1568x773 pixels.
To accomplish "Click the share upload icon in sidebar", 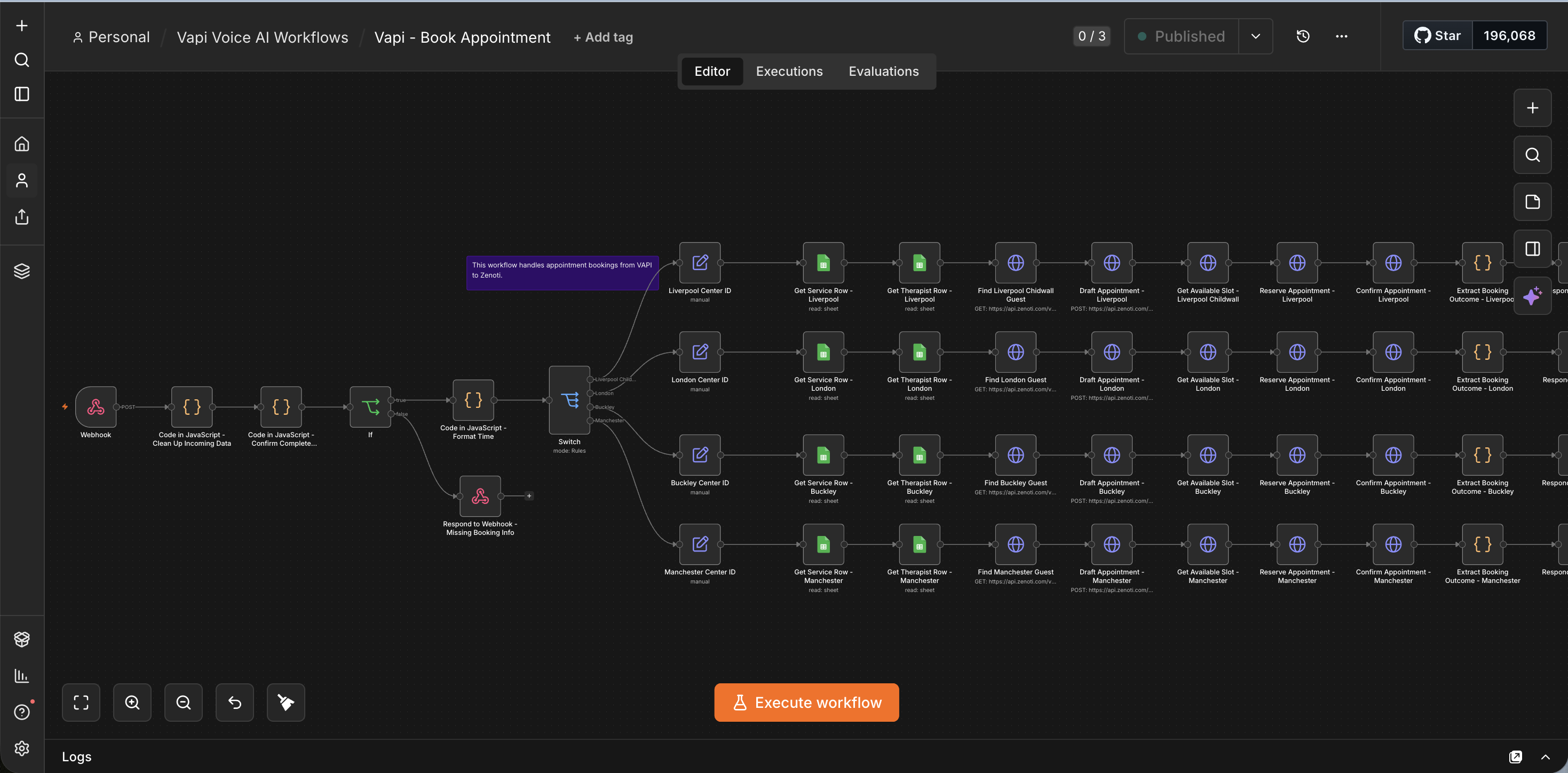I will click(22, 217).
